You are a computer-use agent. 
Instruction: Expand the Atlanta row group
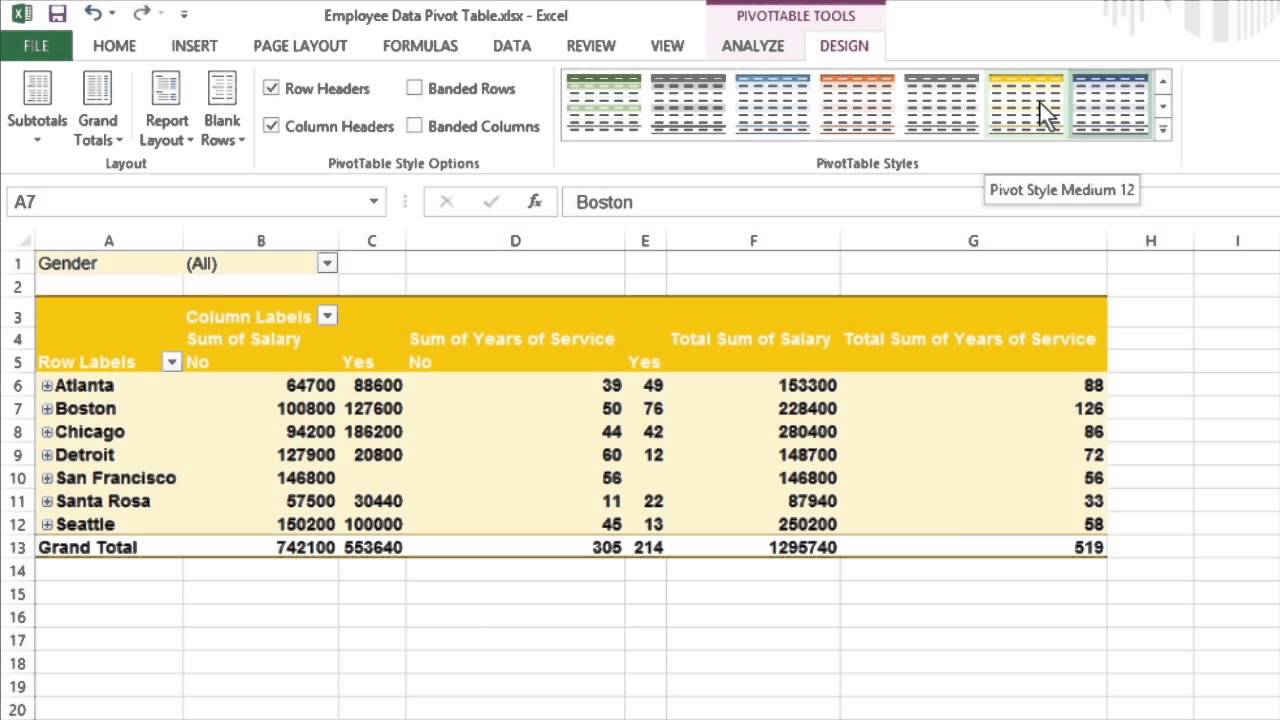[x=47, y=385]
